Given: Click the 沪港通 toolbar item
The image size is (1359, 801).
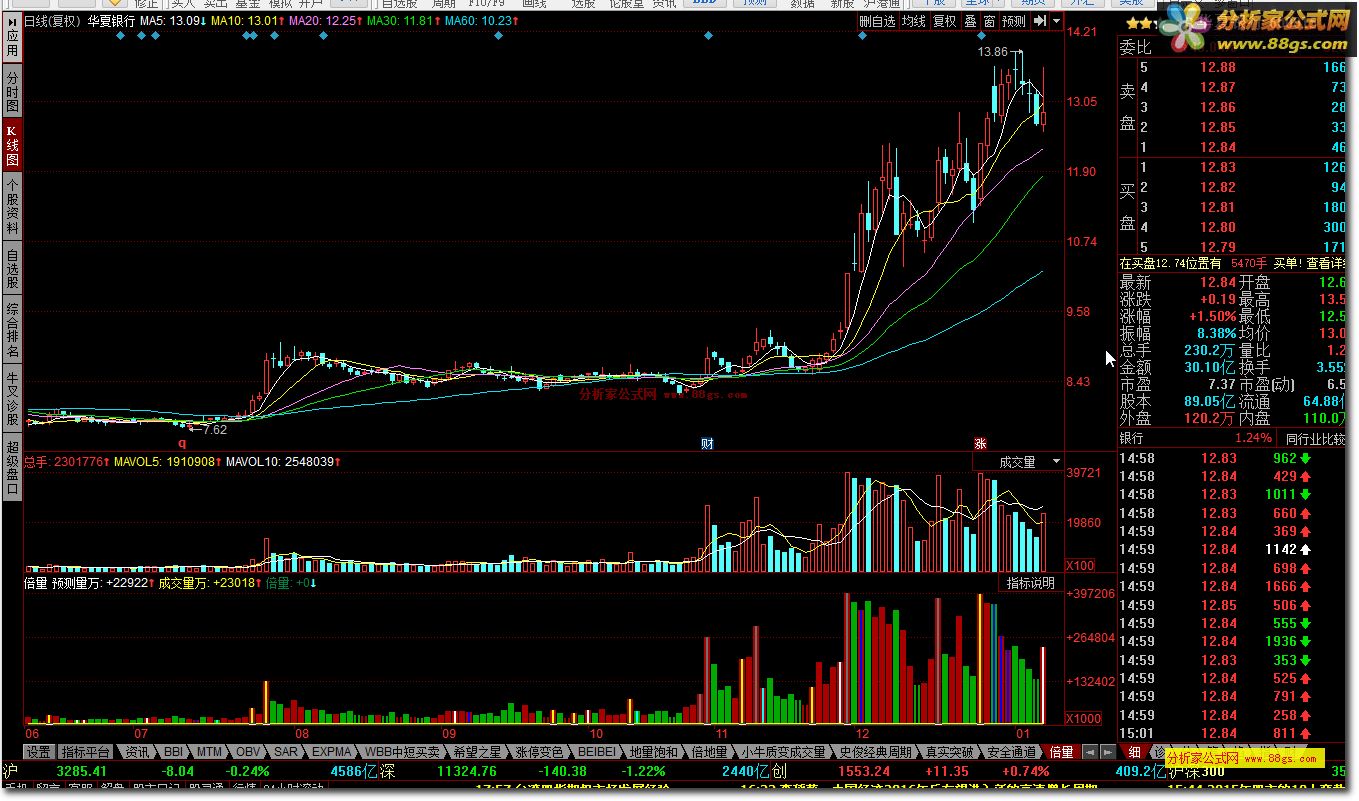Looking at the screenshot, I should tap(882, 4).
